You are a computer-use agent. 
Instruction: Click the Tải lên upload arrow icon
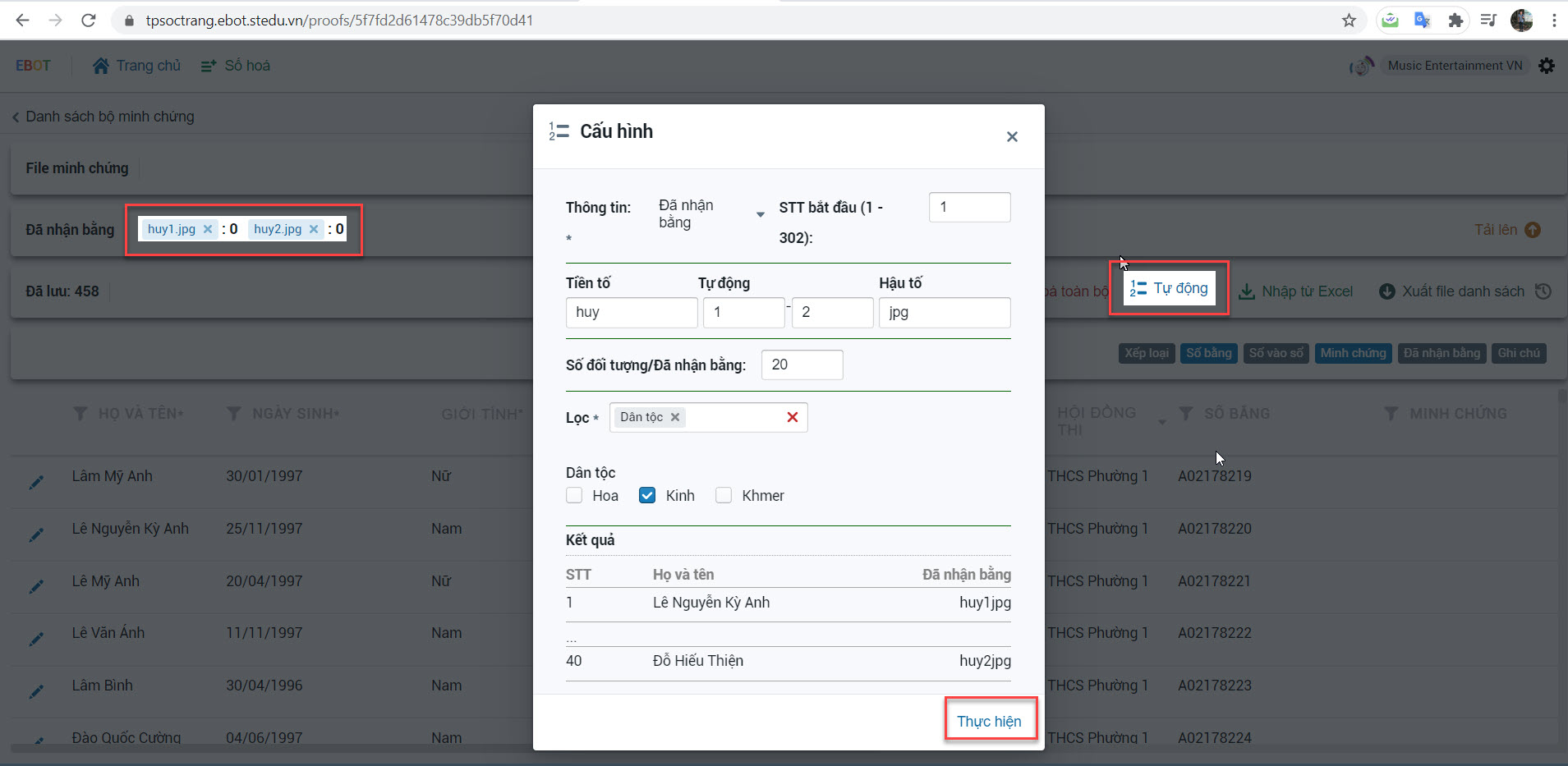pyautogui.click(x=1533, y=230)
